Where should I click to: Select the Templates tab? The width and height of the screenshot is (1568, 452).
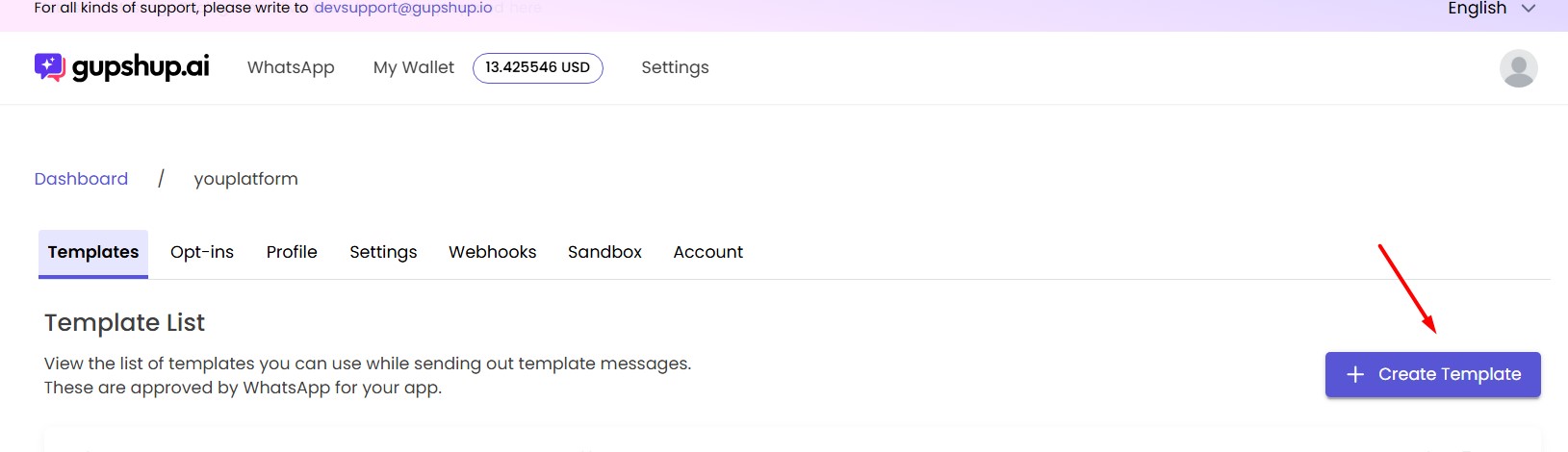point(93,252)
